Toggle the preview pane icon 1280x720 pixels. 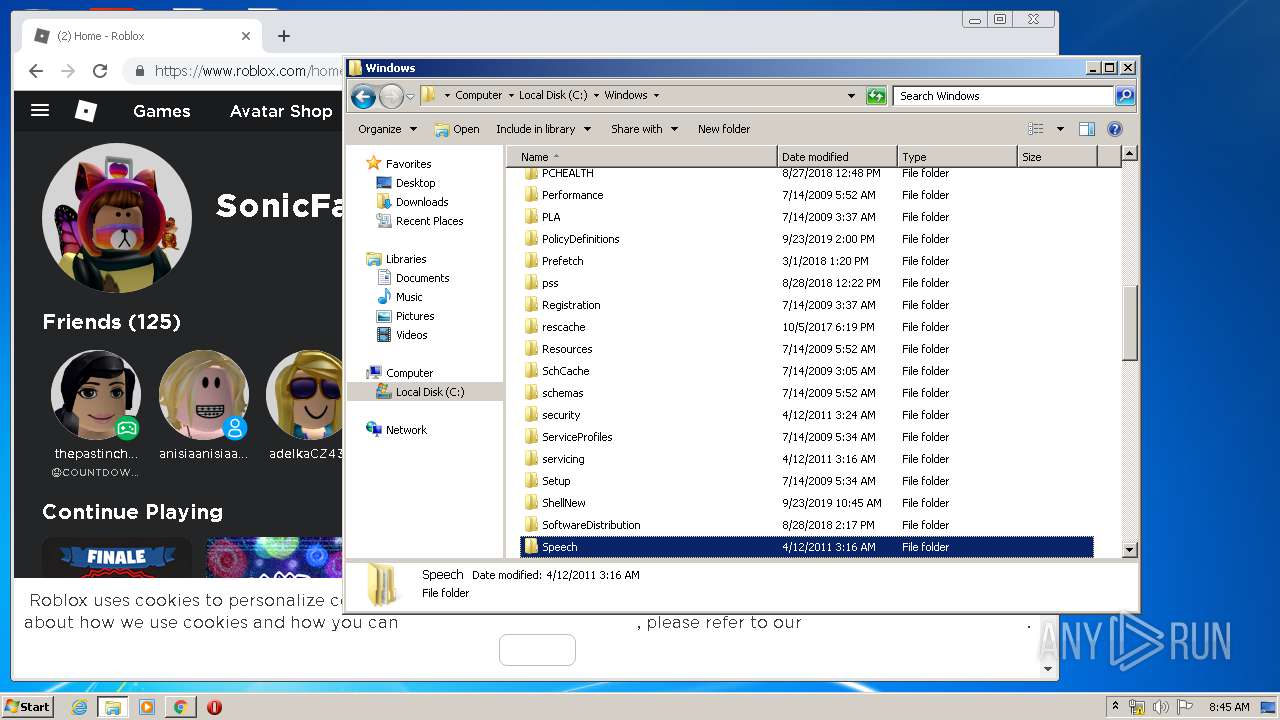1087,129
